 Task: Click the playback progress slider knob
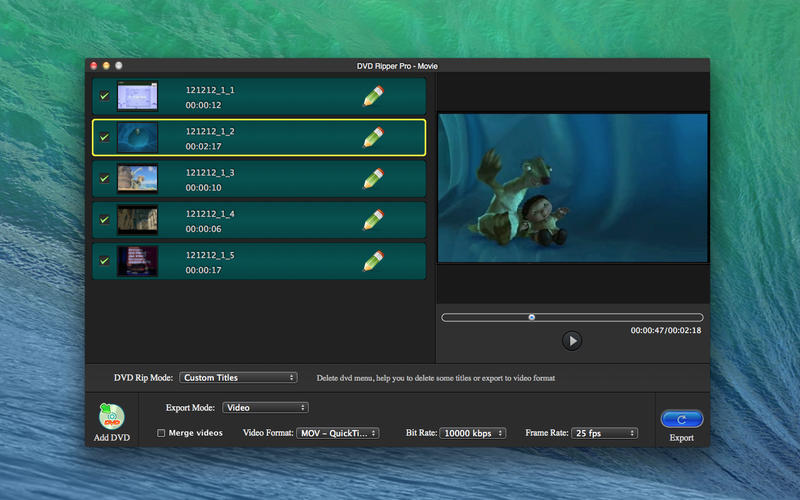pyautogui.click(x=531, y=317)
